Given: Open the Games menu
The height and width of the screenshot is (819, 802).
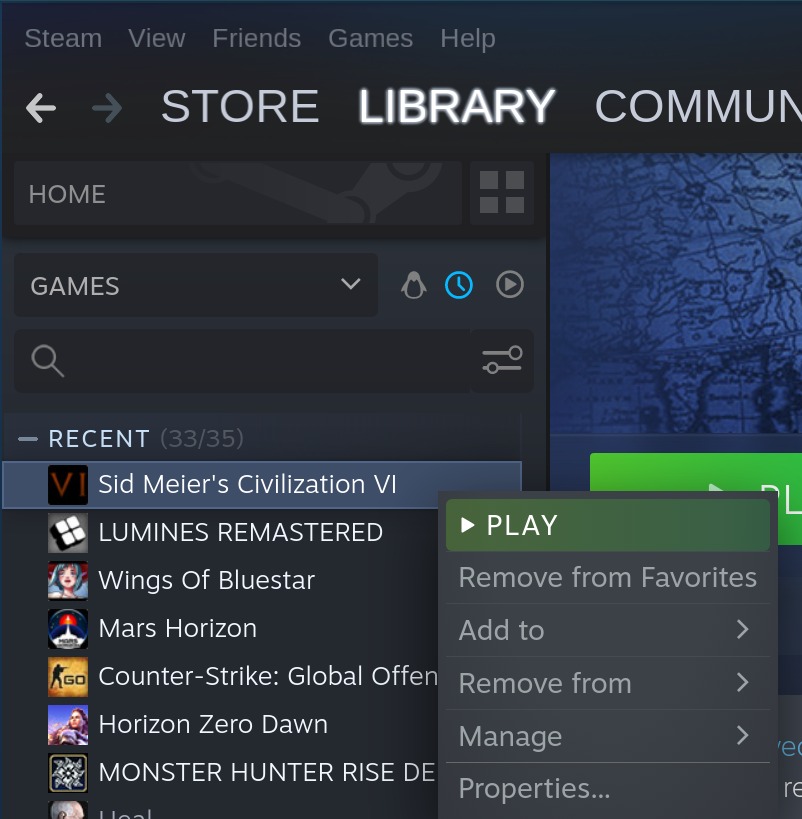Looking at the screenshot, I should point(370,38).
